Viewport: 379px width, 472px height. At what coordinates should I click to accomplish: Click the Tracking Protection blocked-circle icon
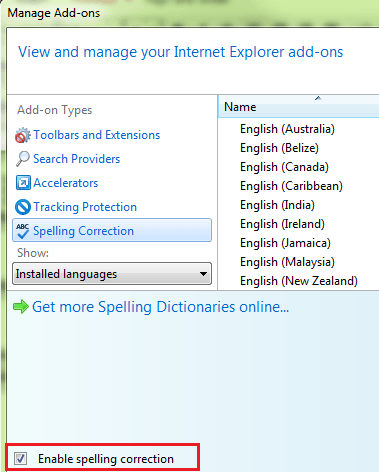pos(23,207)
